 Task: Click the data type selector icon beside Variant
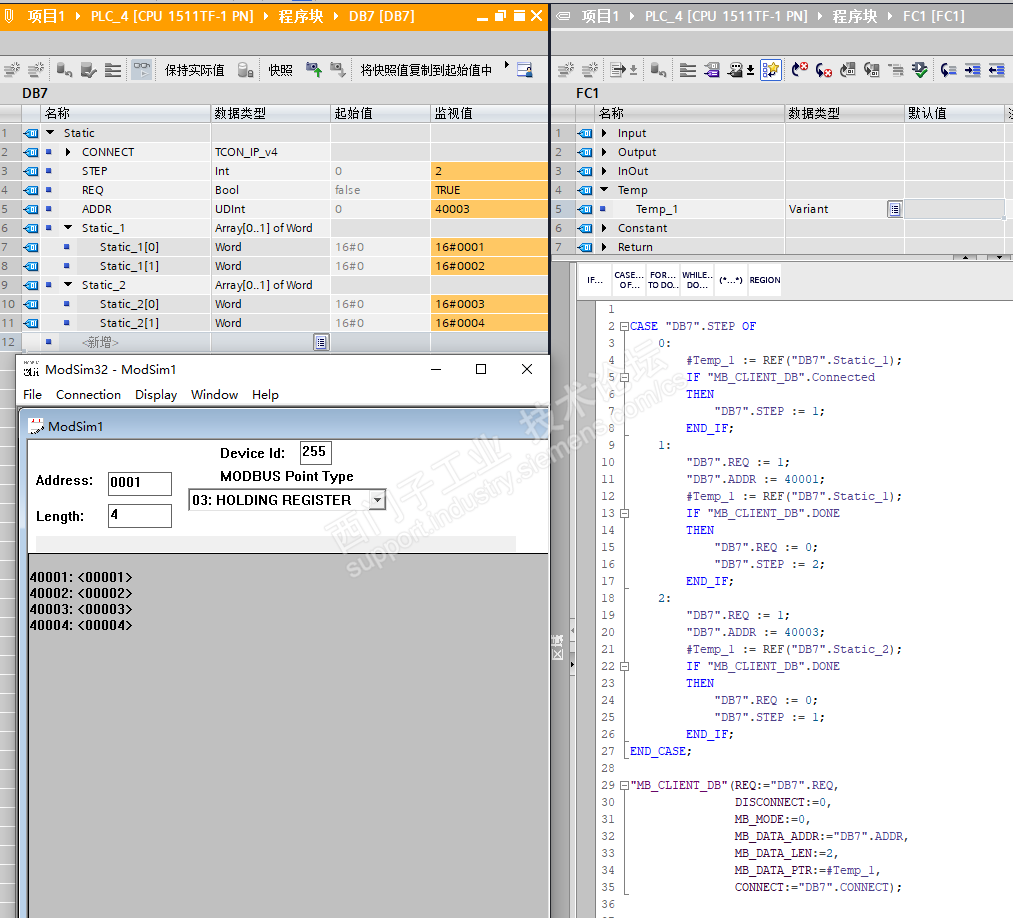pos(894,209)
